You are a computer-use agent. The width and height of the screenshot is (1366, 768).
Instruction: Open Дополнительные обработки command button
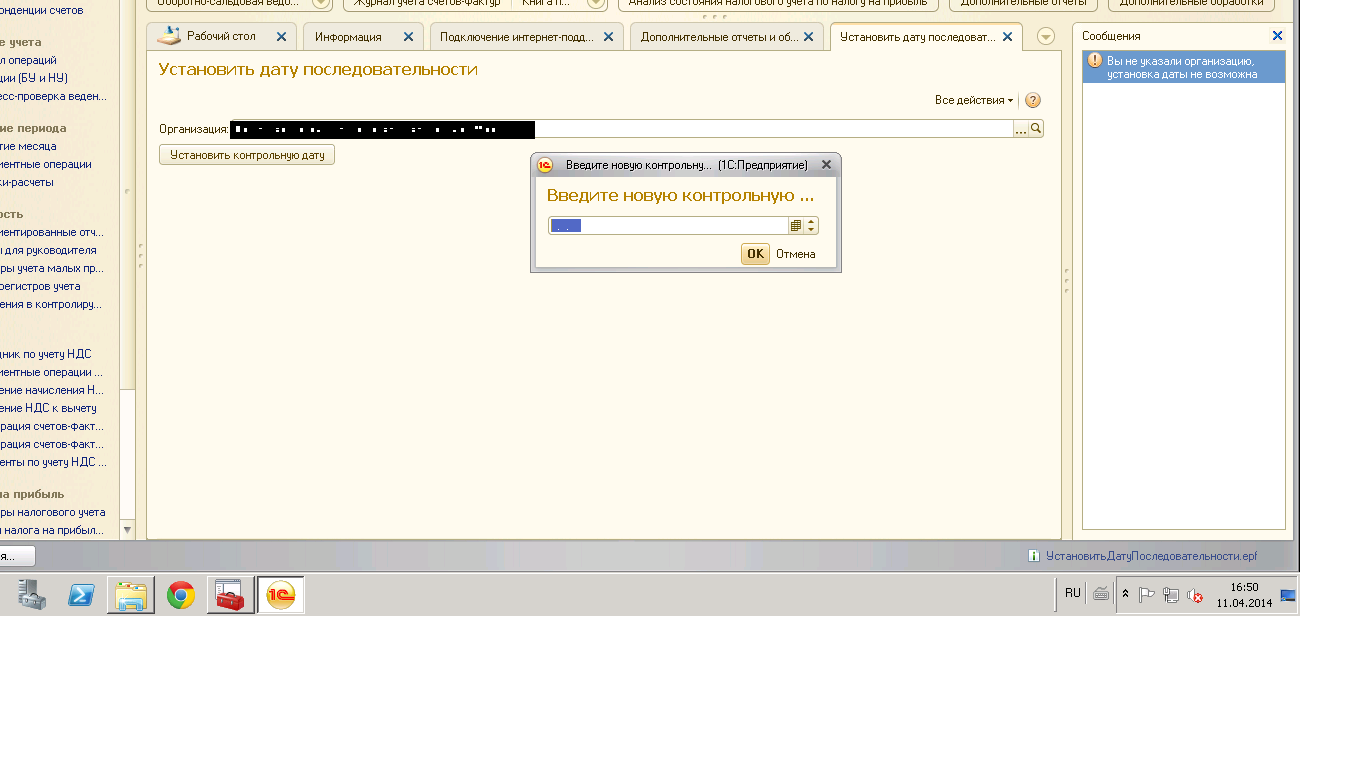(1191, 3)
